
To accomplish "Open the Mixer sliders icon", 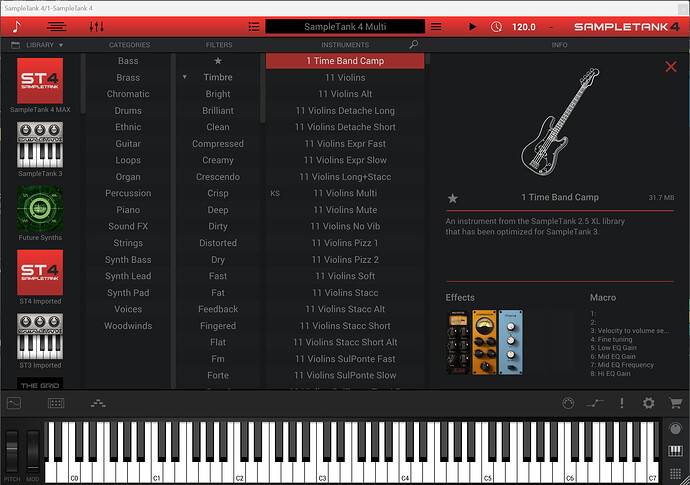I will click(96, 27).
